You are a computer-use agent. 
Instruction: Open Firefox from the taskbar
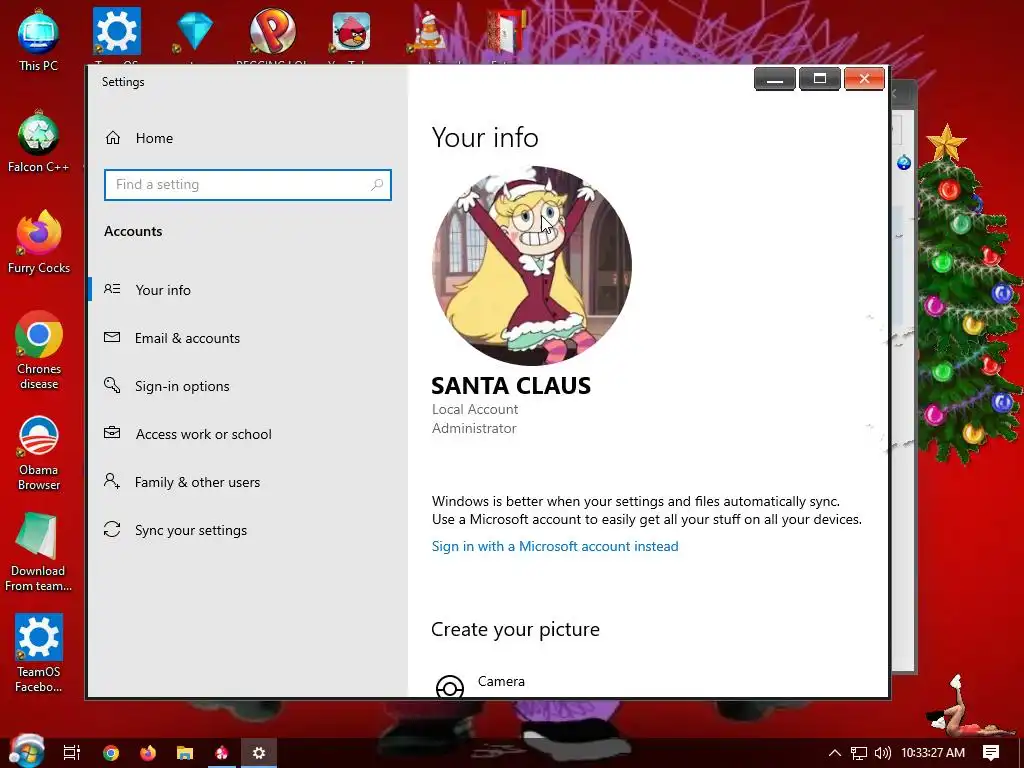(148, 753)
